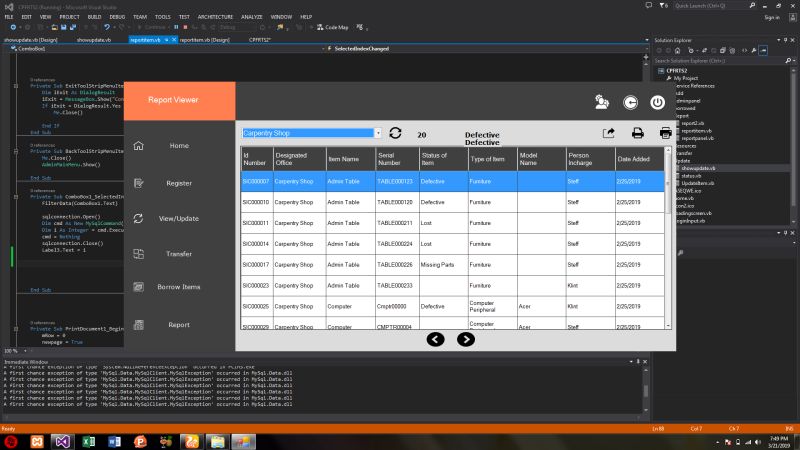Open the WINDOW menu

281,17
